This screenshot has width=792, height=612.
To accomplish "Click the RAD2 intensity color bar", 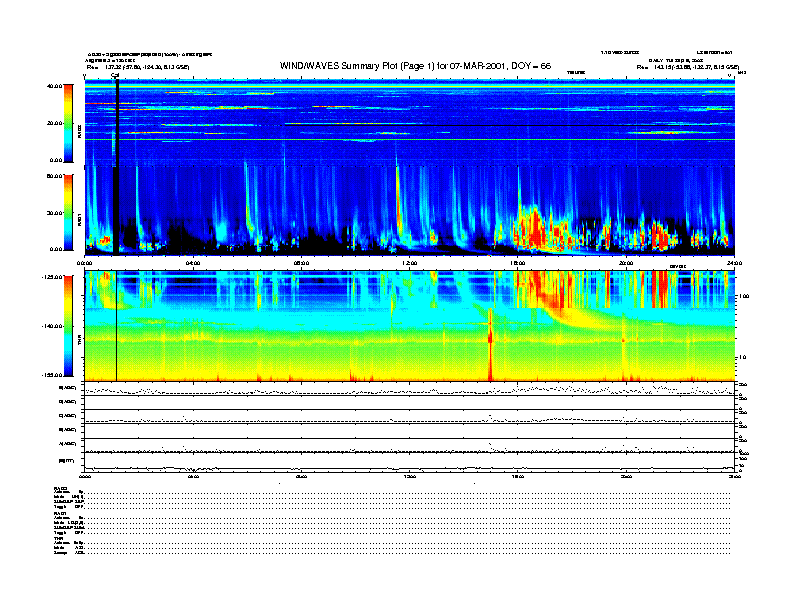I will tap(68, 123).
